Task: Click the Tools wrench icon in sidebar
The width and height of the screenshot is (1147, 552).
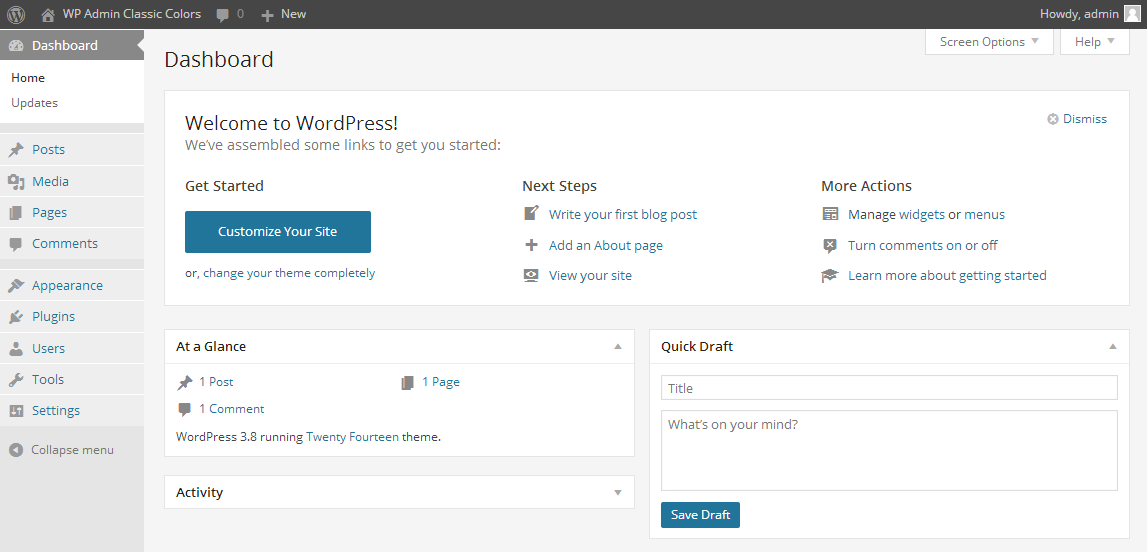Action: (x=16, y=380)
